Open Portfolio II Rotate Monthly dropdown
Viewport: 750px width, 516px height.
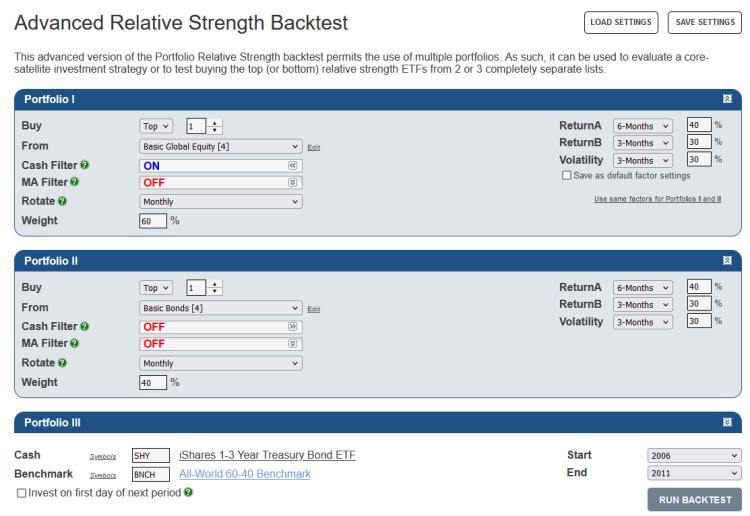pos(221,363)
